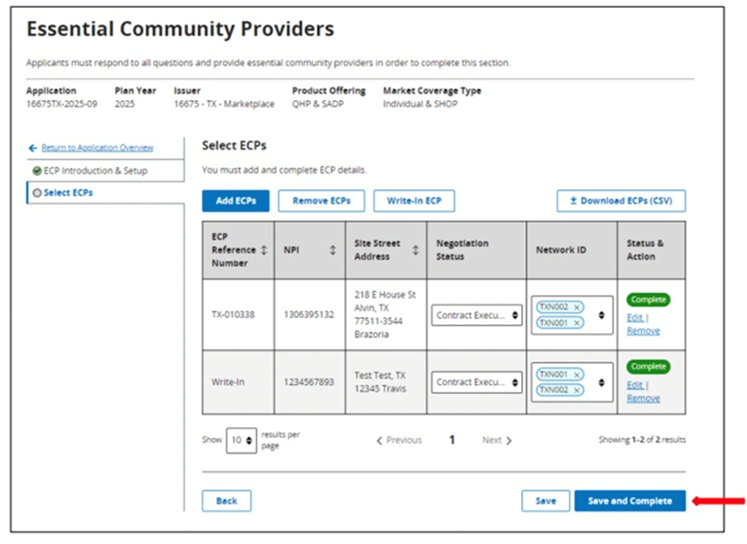Click the Remove ECPs button
Screen dimensions: 747x544
pos(321,201)
